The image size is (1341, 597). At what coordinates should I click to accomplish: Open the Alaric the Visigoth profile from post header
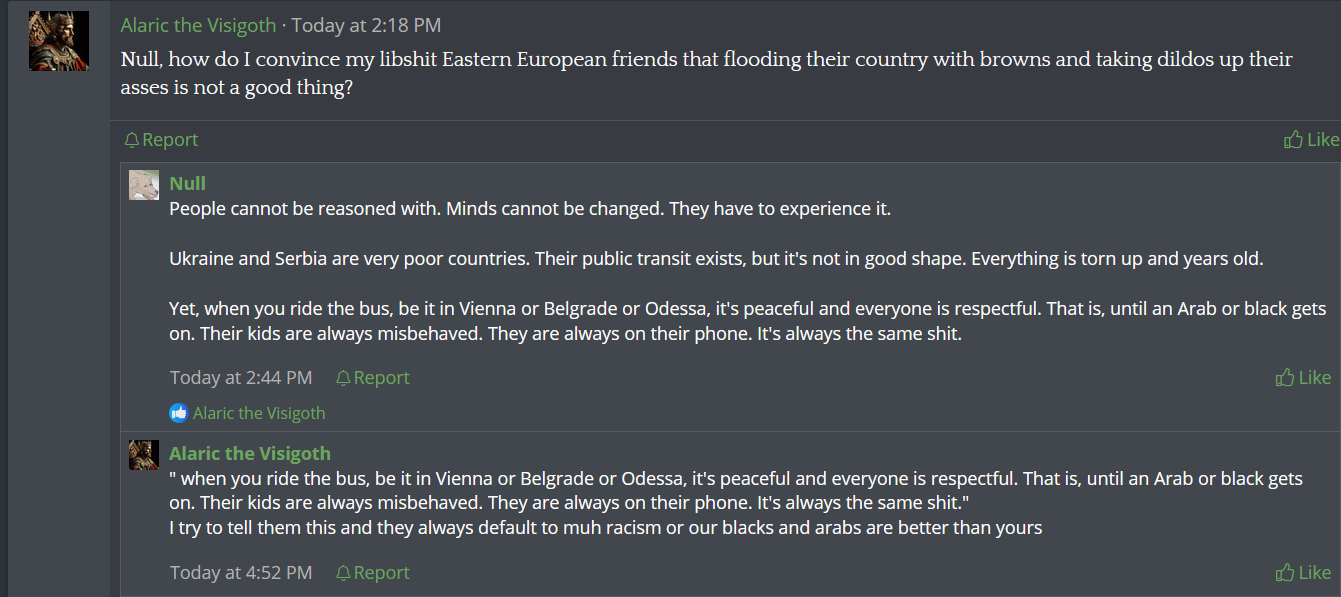pos(198,25)
